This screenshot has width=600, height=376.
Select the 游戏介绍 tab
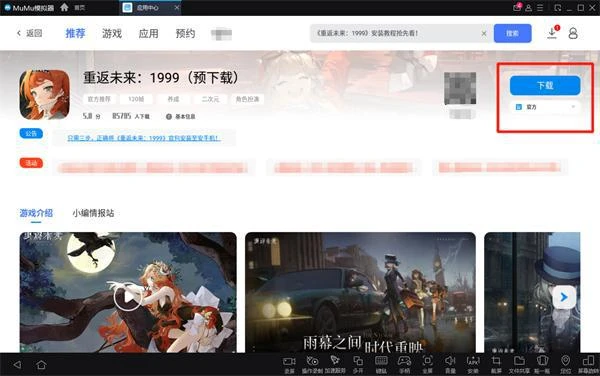point(36,213)
